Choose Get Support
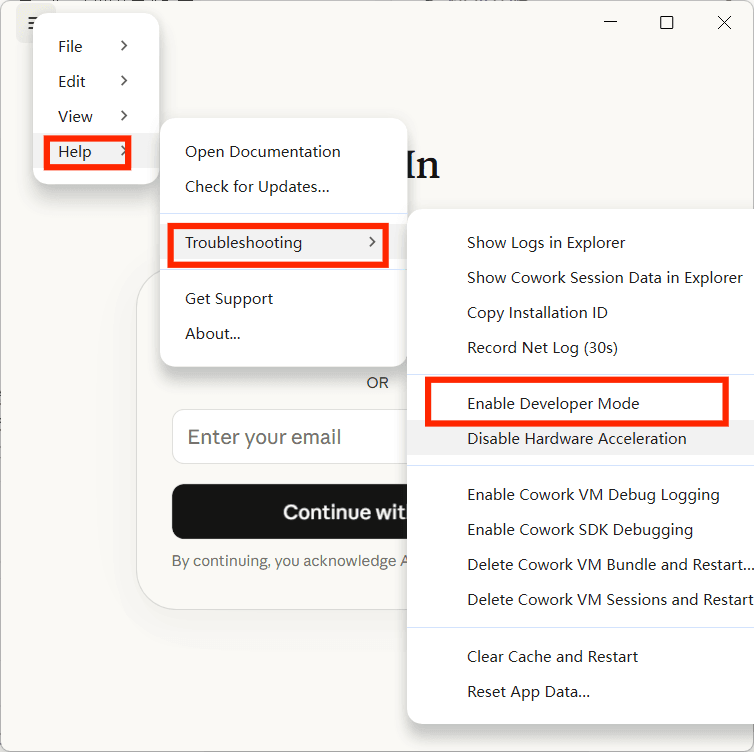The image size is (754, 752). coord(283,299)
